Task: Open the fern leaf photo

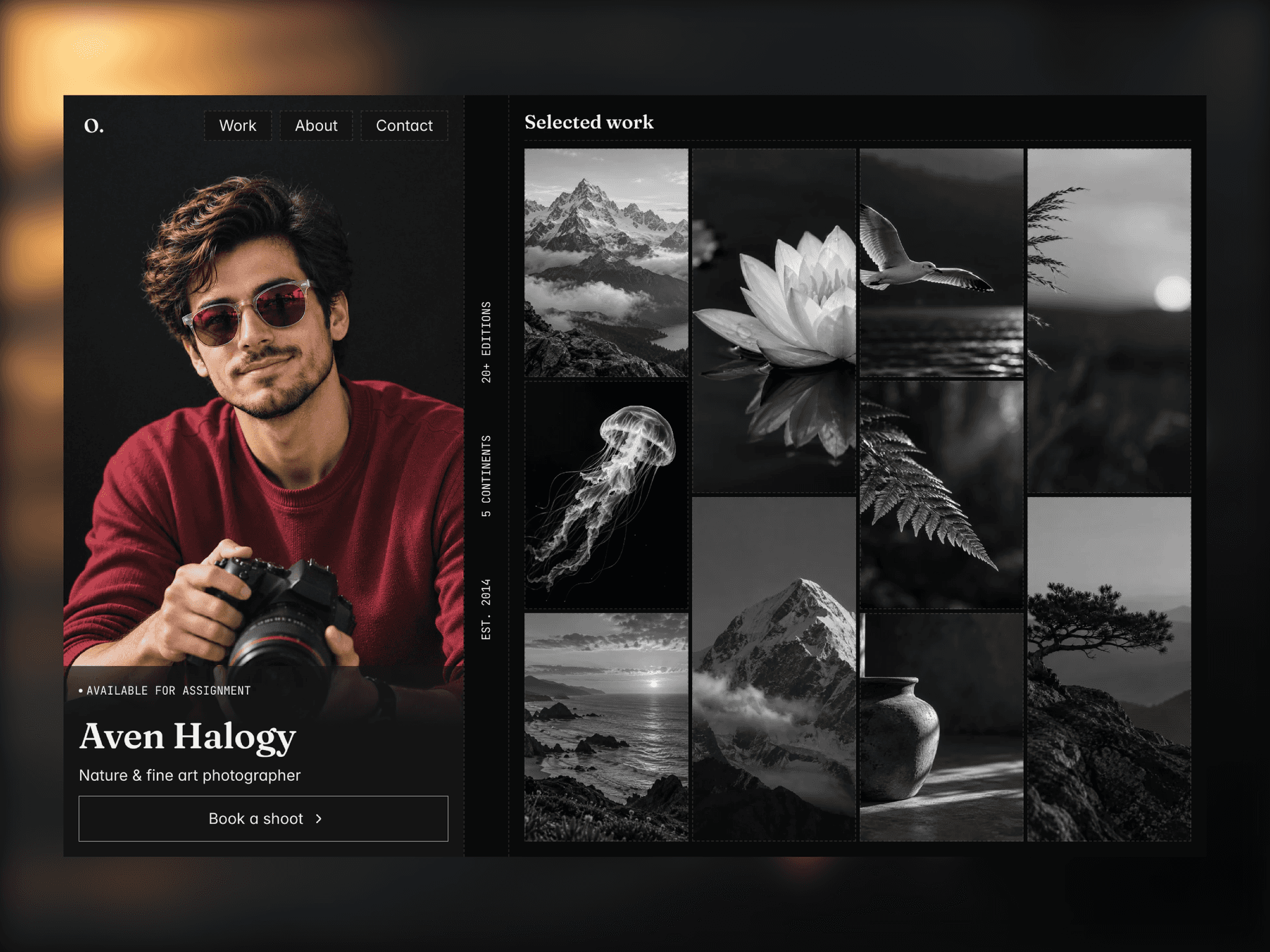Action: click(x=941, y=495)
